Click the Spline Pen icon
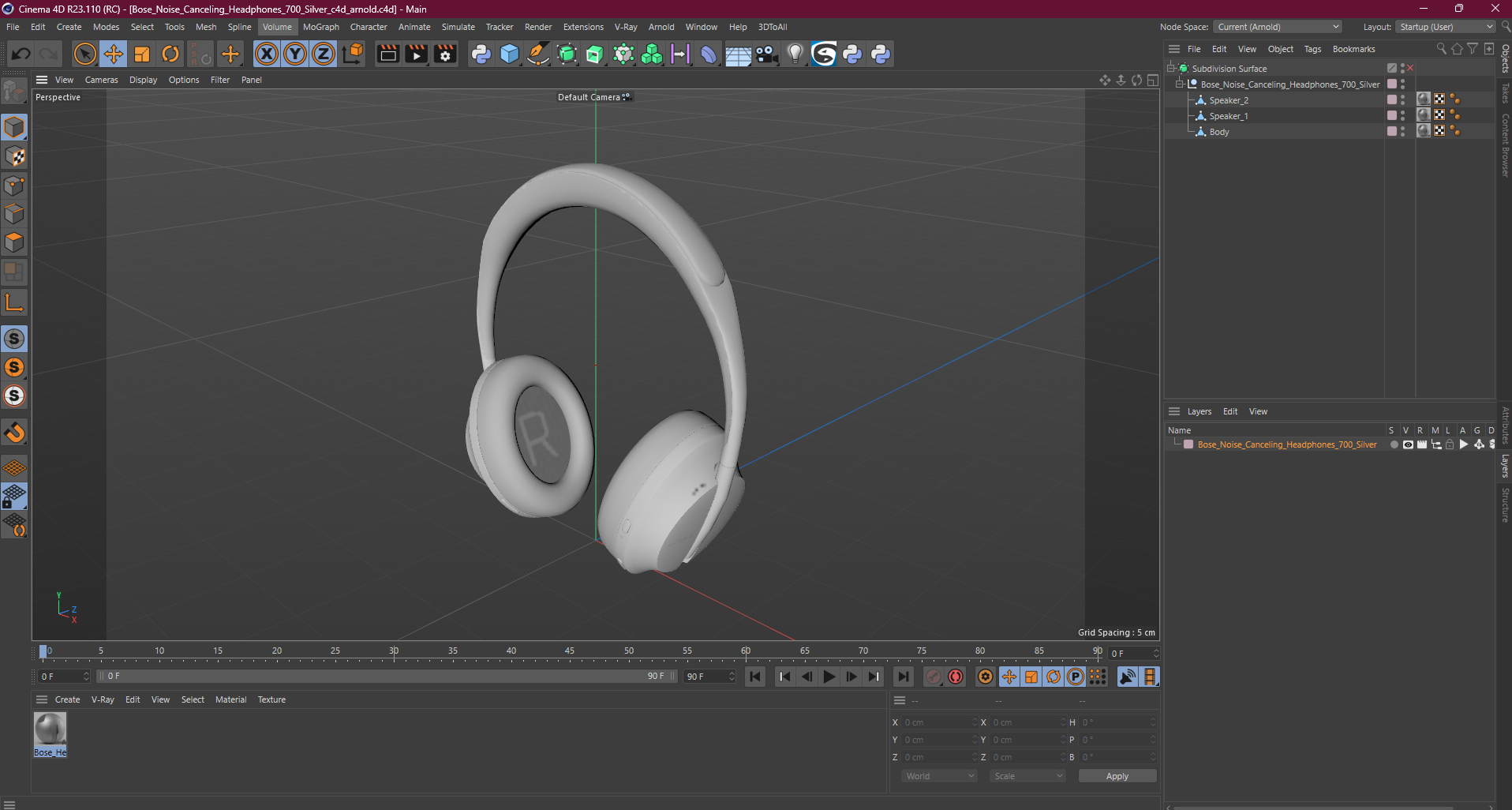This screenshot has width=1512, height=810. [x=538, y=54]
